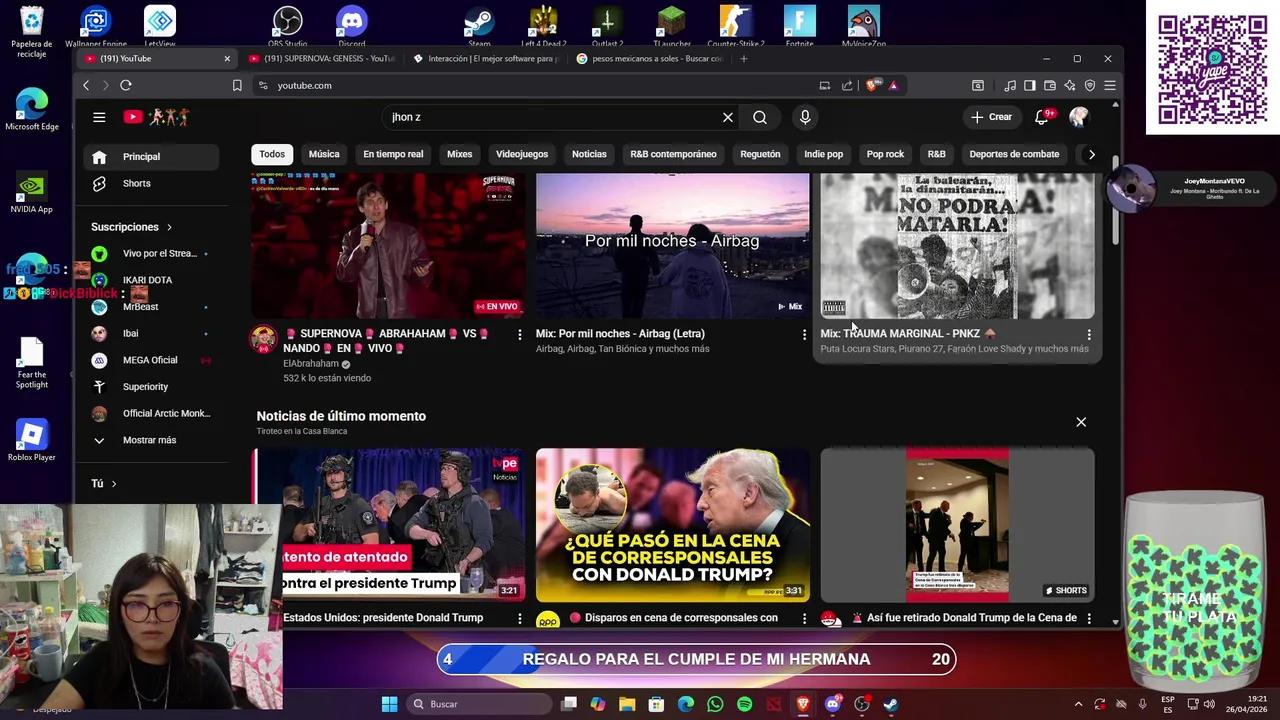Open MrBeast subscription channel
Image resolution: width=1280 pixels, height=720 pixels.
149,307
